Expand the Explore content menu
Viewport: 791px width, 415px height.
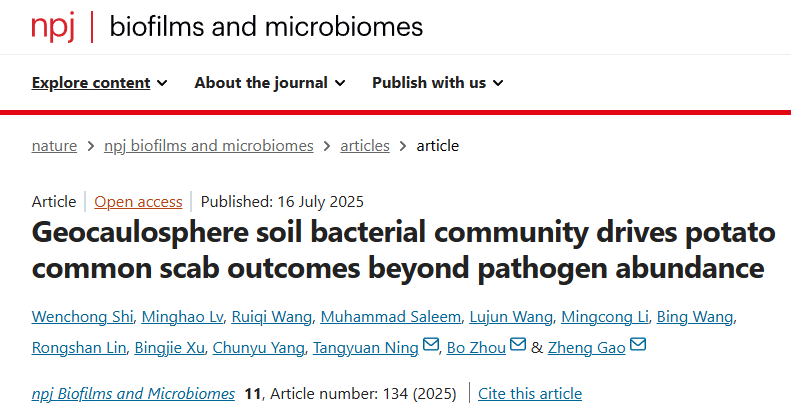click(99, 83)
